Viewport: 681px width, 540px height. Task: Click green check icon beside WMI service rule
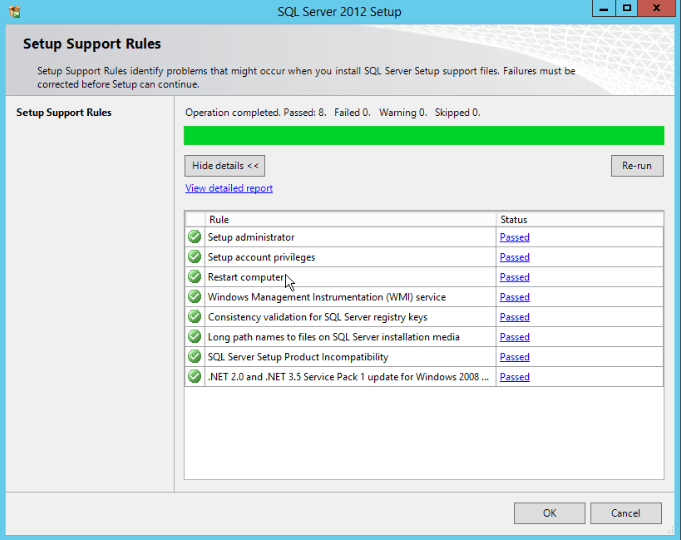(x=194, y=297)
